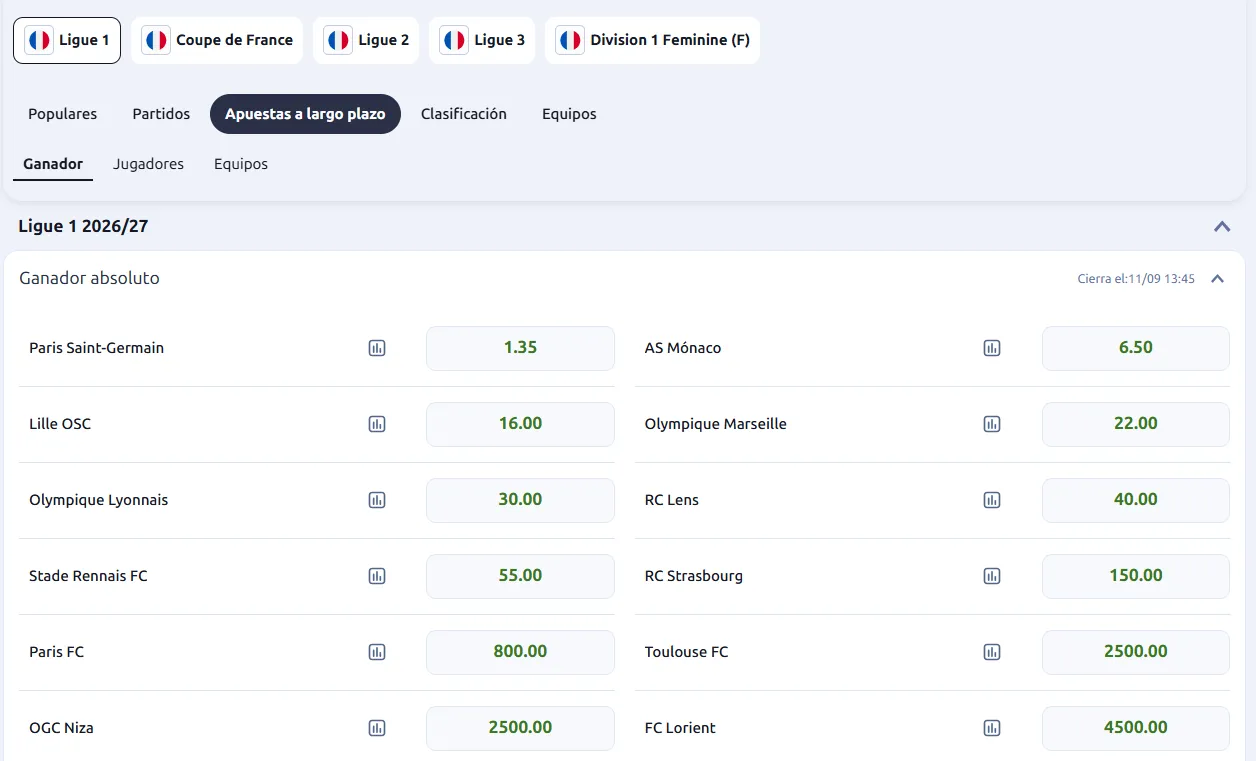Bet on Toulouse FC at 2500.00
Viewport: 1256px width, 761px height.
1136,652
